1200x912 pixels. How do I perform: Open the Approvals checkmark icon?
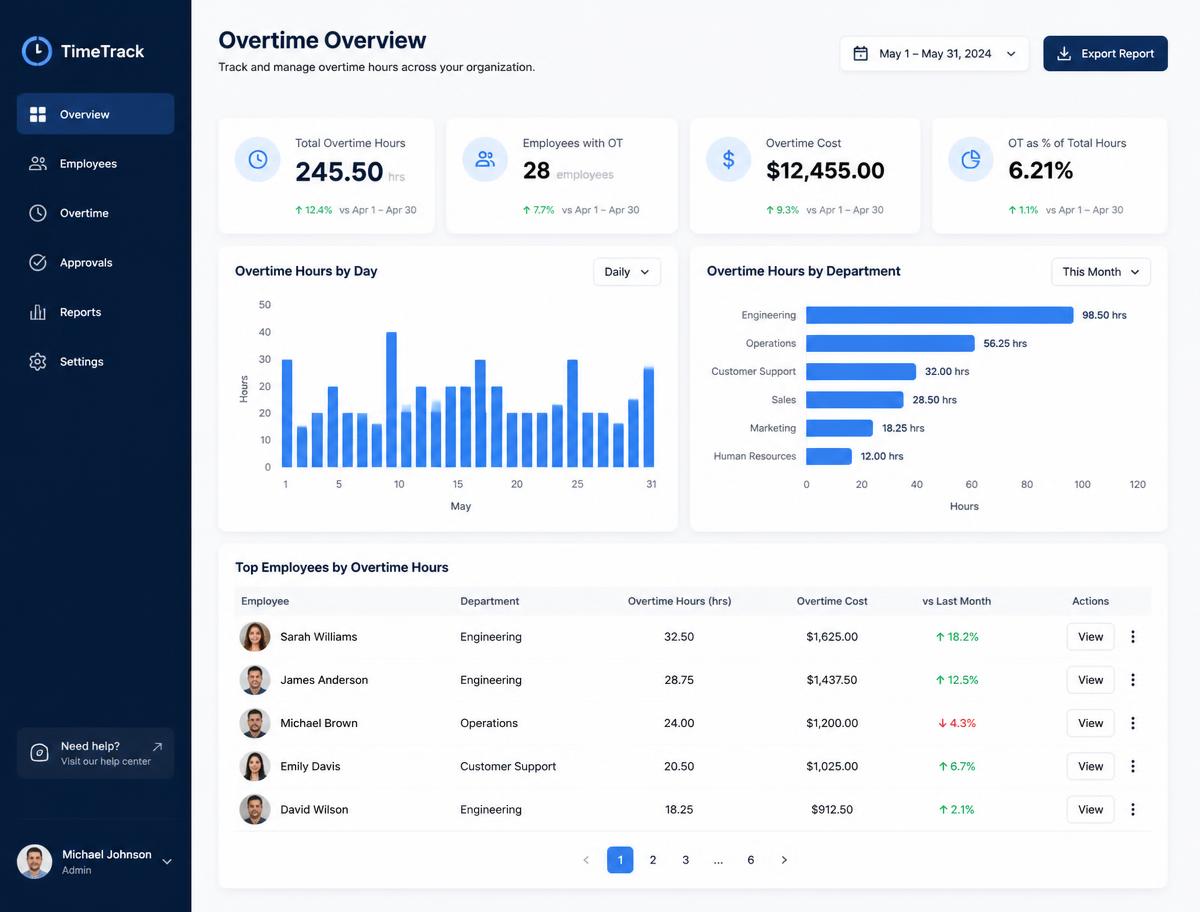click(x=38, y=262)
